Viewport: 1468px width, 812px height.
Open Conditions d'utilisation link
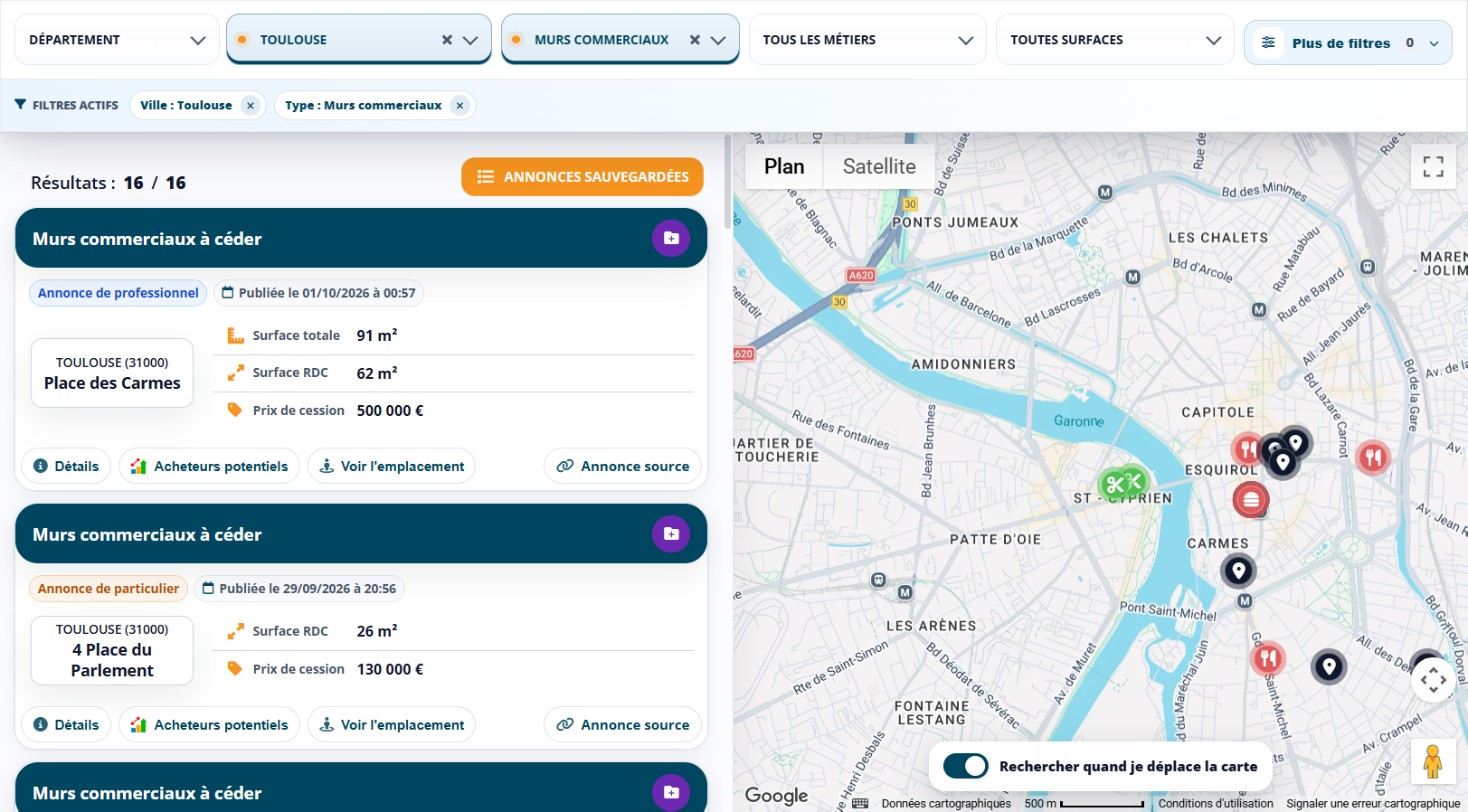pyautogui.click(x=1217, y=804)
